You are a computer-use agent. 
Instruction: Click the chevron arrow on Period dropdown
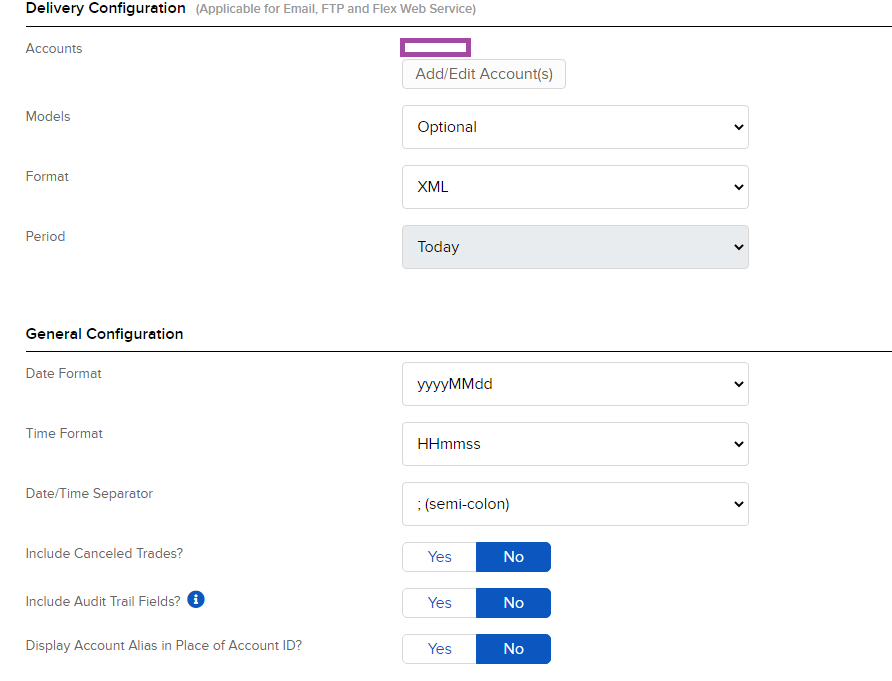[738, 247]
